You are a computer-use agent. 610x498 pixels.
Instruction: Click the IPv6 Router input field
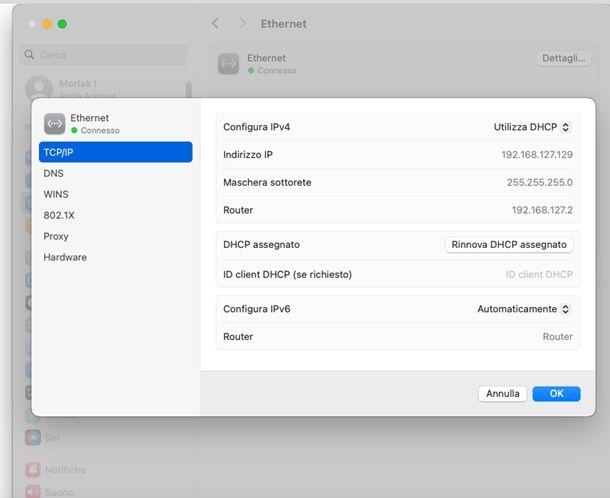coord(557,337)
